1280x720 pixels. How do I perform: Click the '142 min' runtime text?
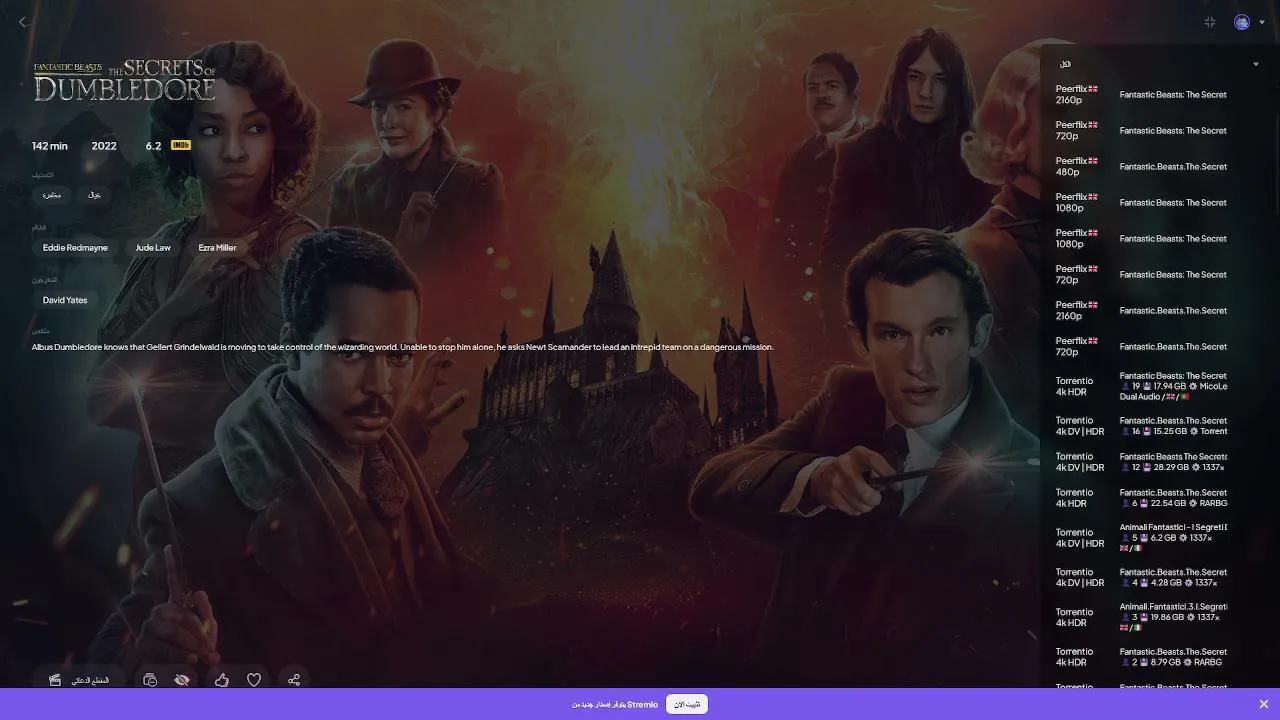click(50, 146)
